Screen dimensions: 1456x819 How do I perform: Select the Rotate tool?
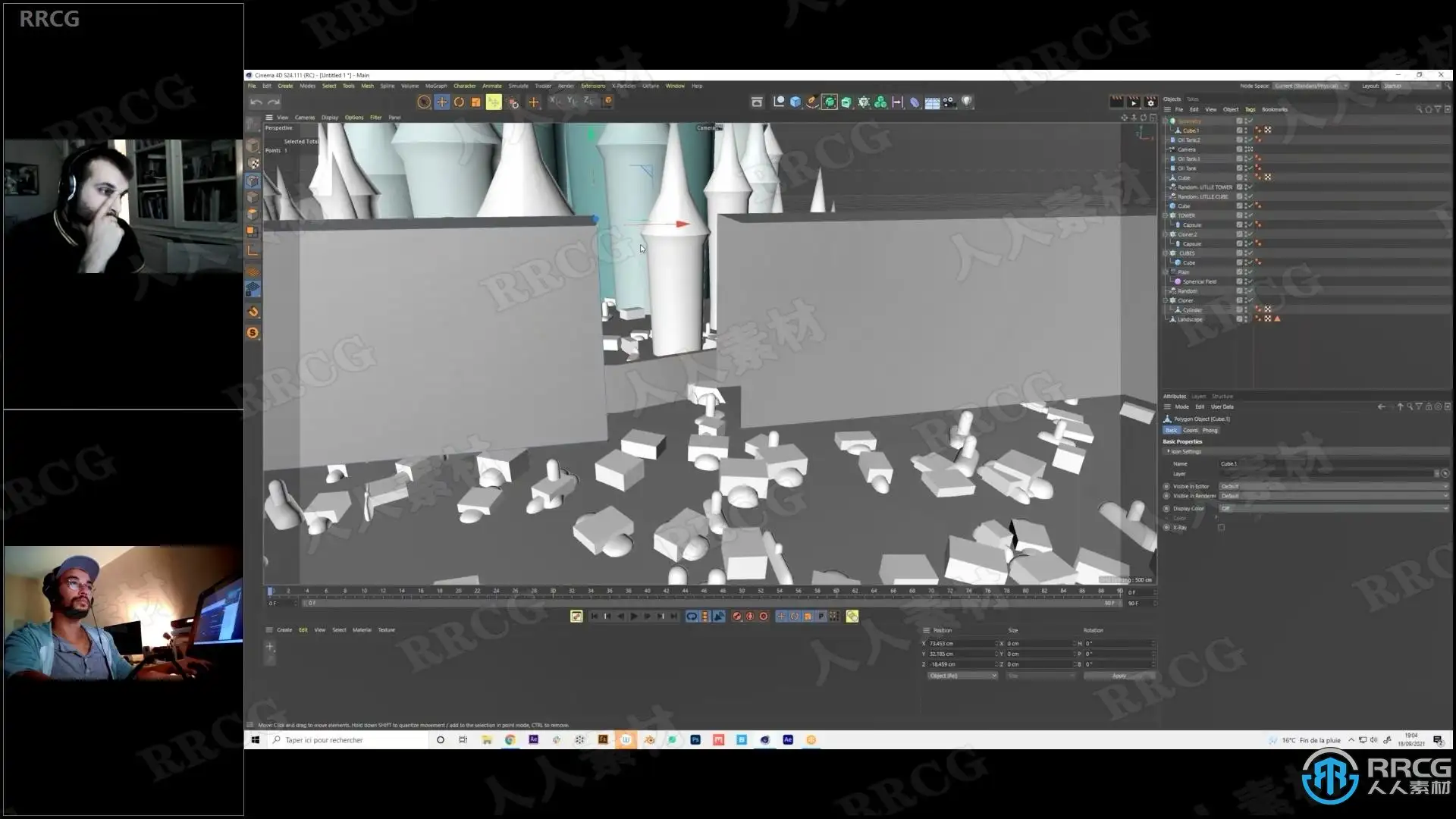pyautogui.click(x=459, y=102)
